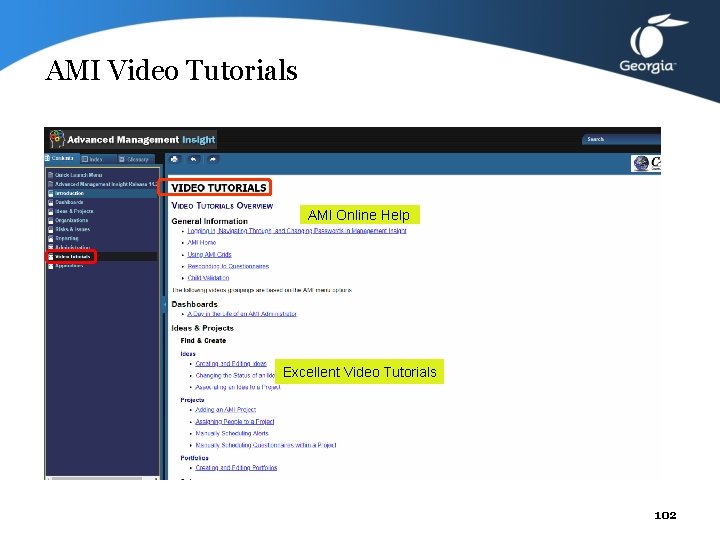Click the Search field

(x=622, y=139)
